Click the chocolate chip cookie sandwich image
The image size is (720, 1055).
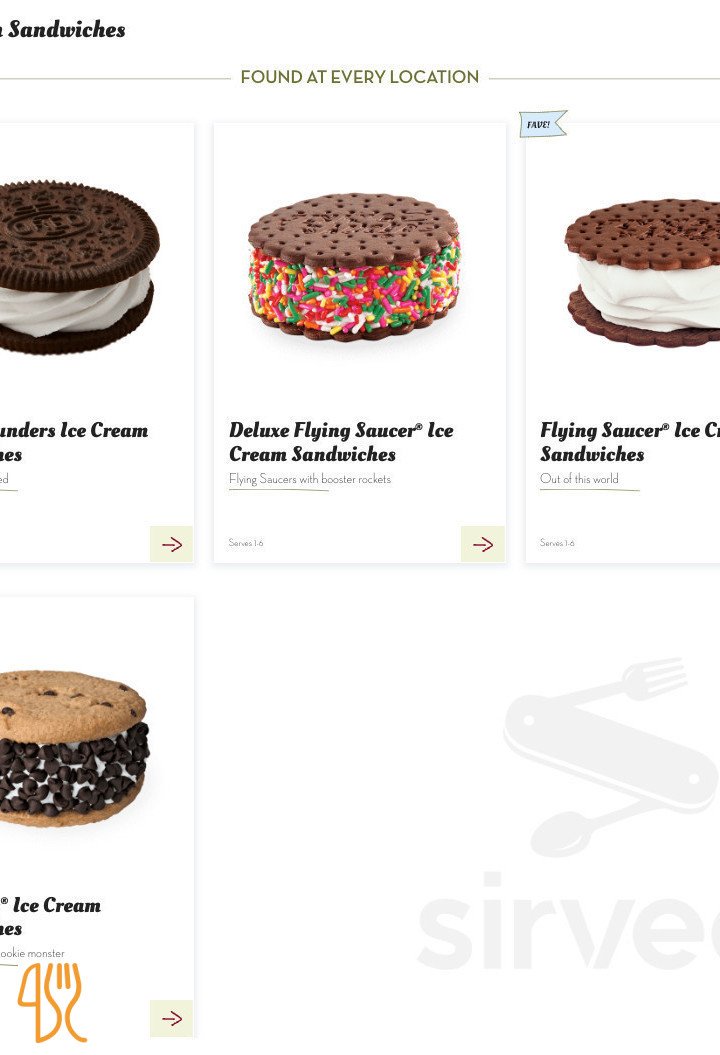click(73, 748)
